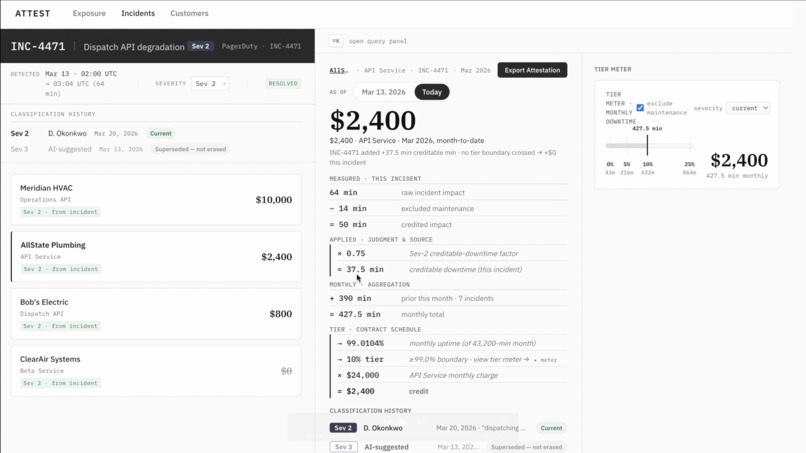Click the 99.0104% monthly uptime row
The image size is (806, 453).
coord(451,343)
